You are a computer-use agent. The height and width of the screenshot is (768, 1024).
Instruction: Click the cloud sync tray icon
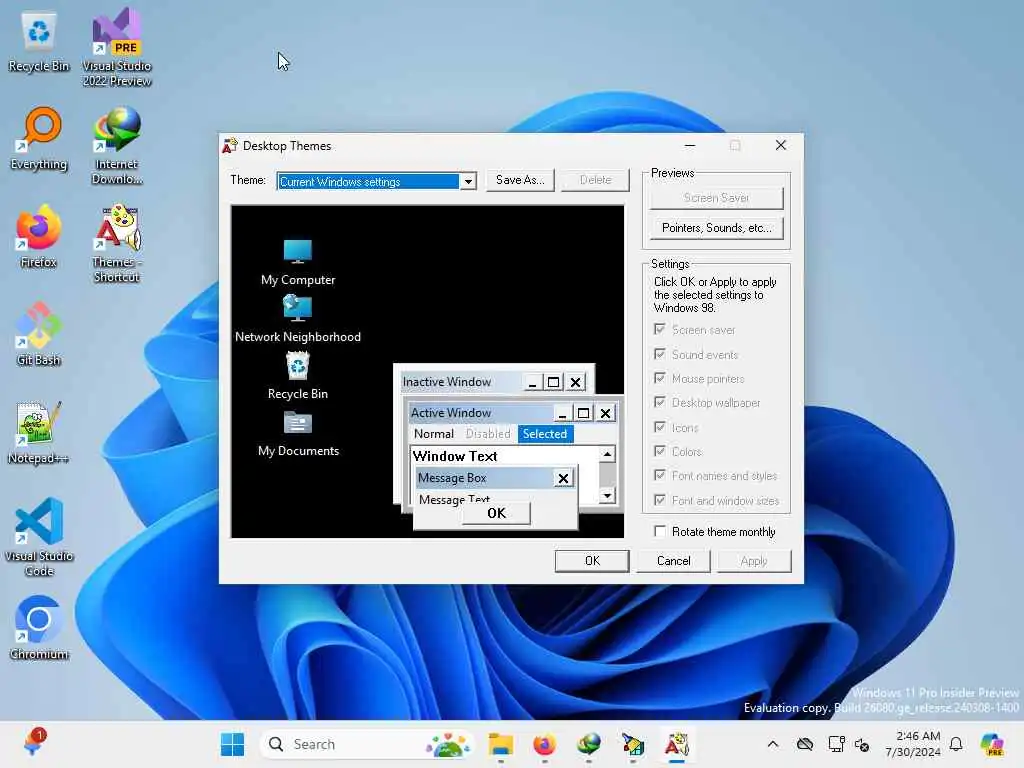[x=805, y=744]
